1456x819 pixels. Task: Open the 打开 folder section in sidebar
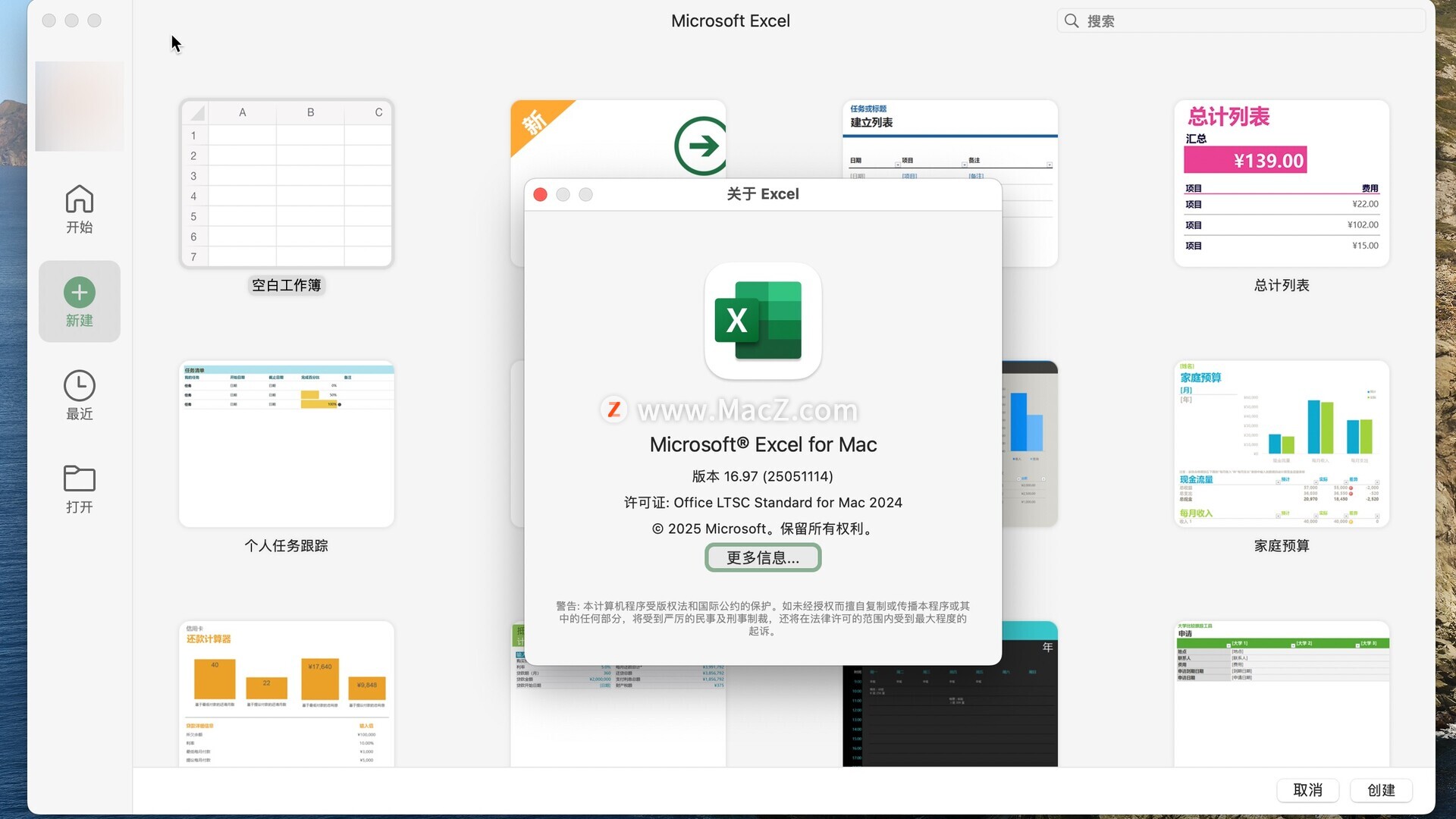[79, 489]
